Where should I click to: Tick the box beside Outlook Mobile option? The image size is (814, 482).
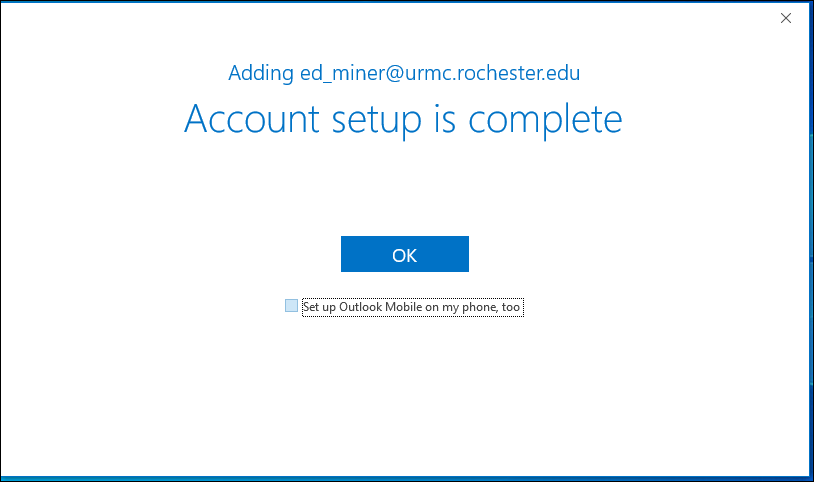[x=291, y=306]
